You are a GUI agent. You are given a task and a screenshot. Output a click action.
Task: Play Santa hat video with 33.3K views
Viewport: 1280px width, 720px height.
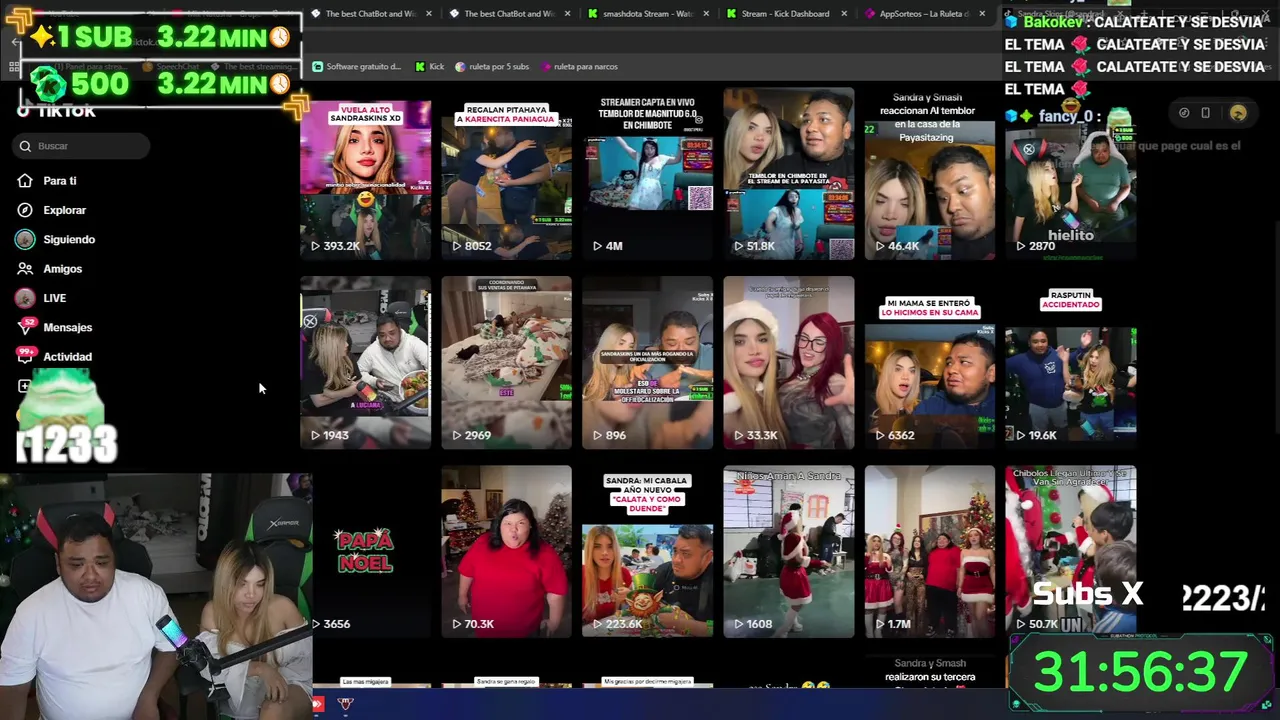[788, 363]
